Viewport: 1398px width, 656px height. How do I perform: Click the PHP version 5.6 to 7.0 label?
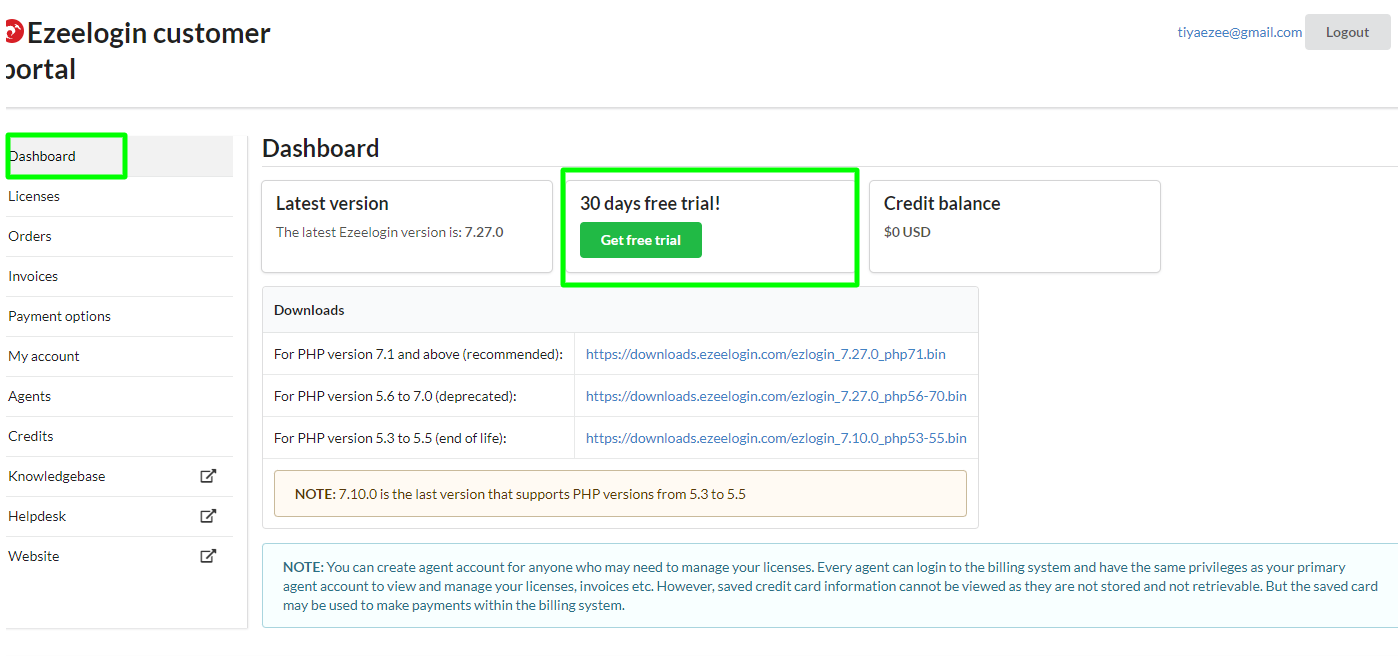(395, 396)
